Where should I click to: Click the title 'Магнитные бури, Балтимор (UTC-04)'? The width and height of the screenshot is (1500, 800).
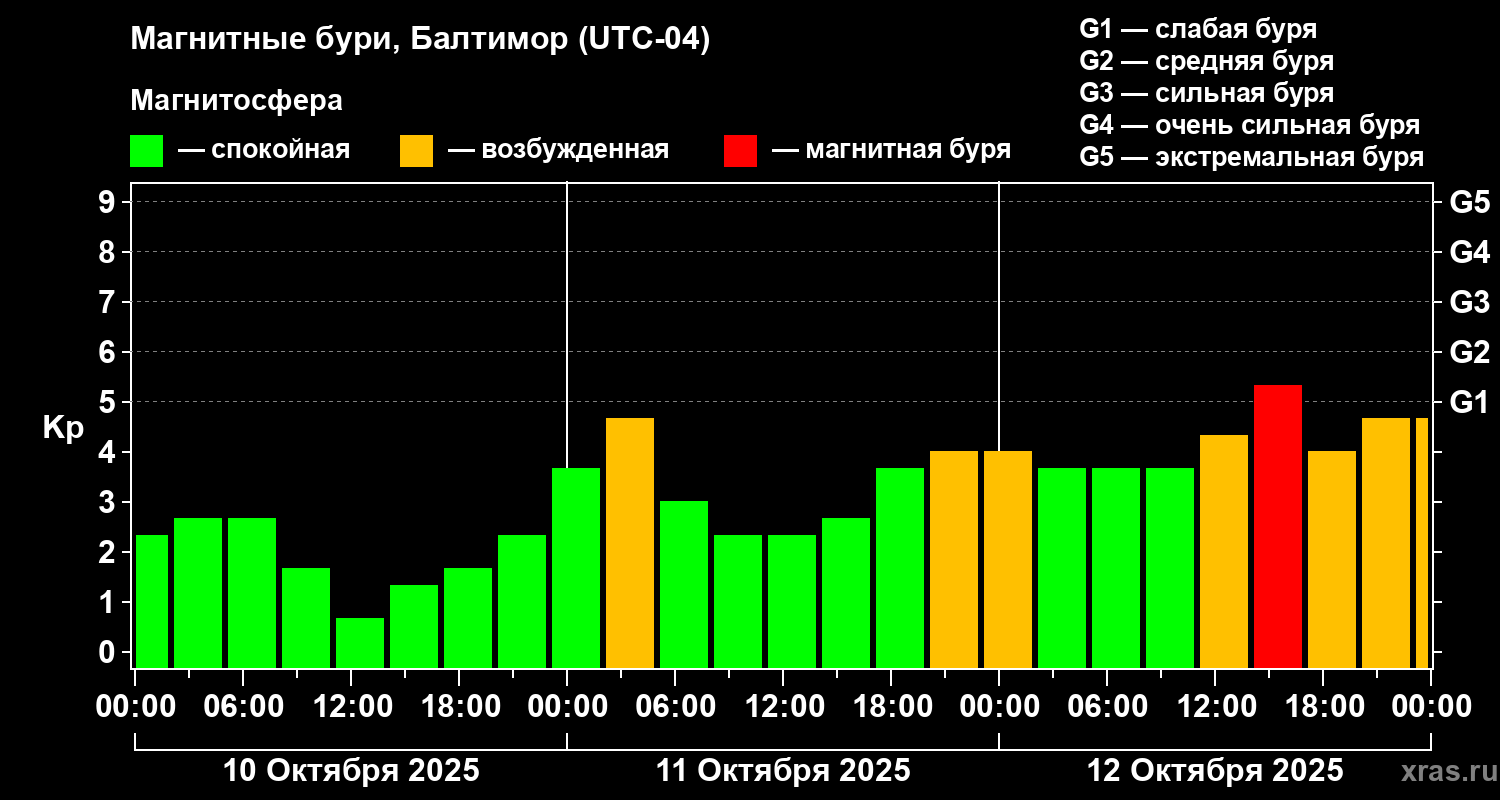point(420,40)
